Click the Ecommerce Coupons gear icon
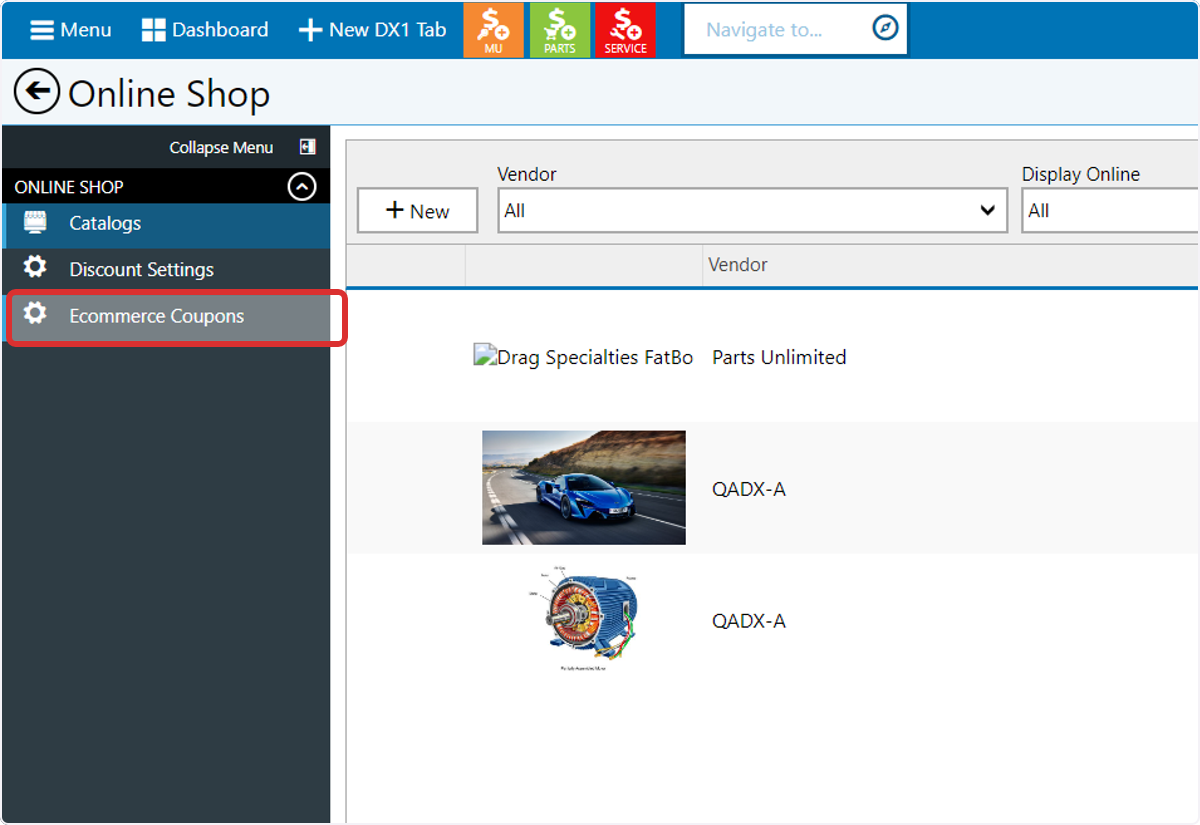The width and height of the screenshot is (1200, 825). (35, 314)
